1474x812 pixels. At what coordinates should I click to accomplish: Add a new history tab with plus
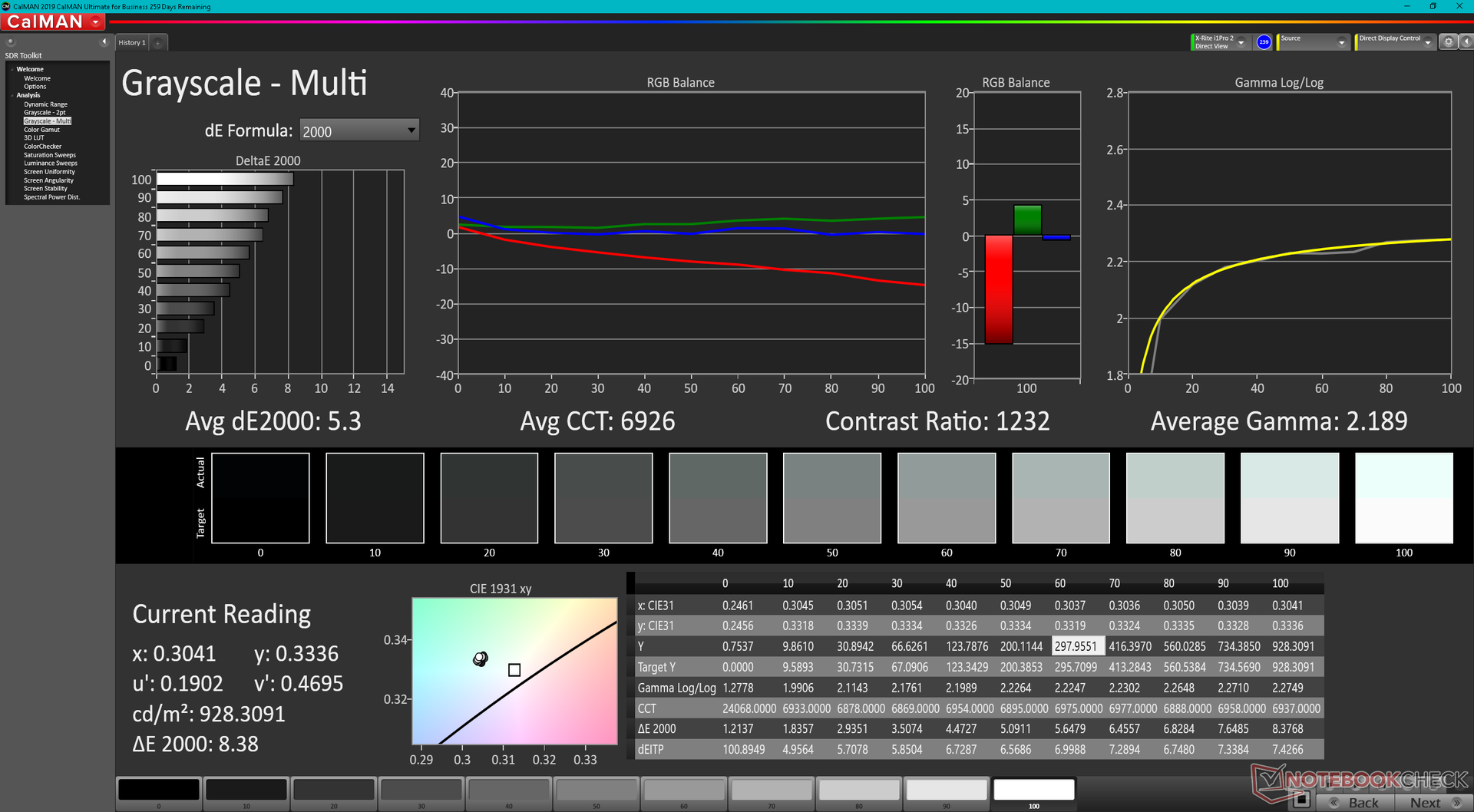[x=158, y=43]
